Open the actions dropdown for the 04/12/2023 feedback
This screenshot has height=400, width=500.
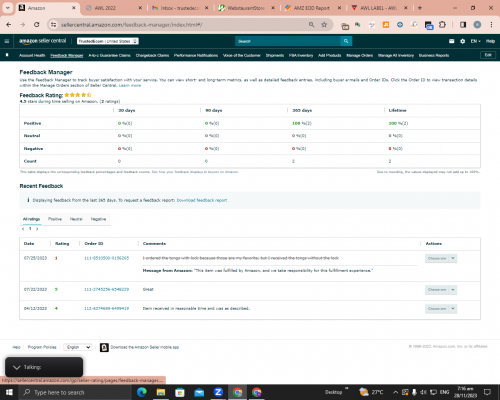point(441,309)
